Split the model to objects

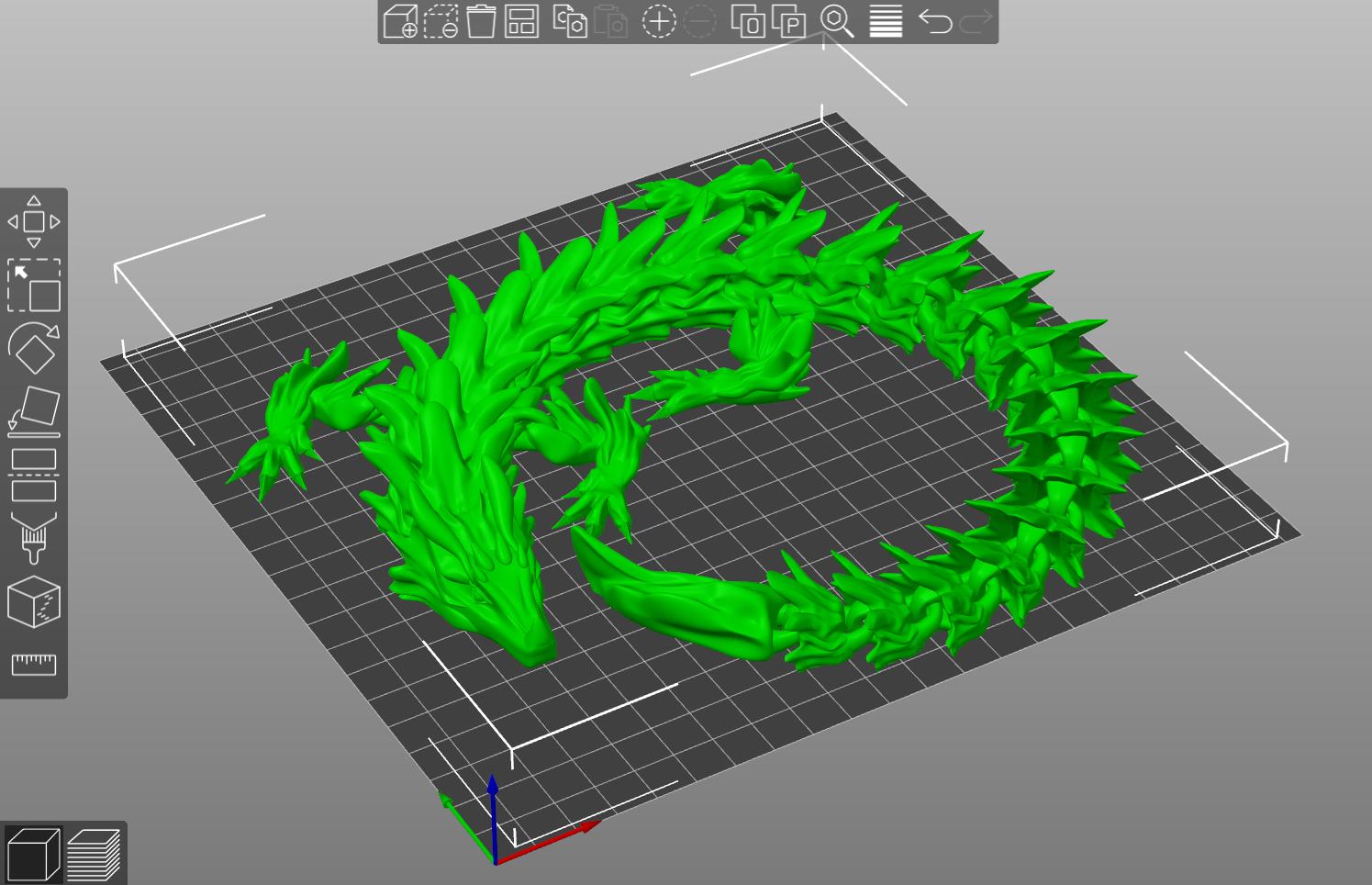click(x=748, y=25)
